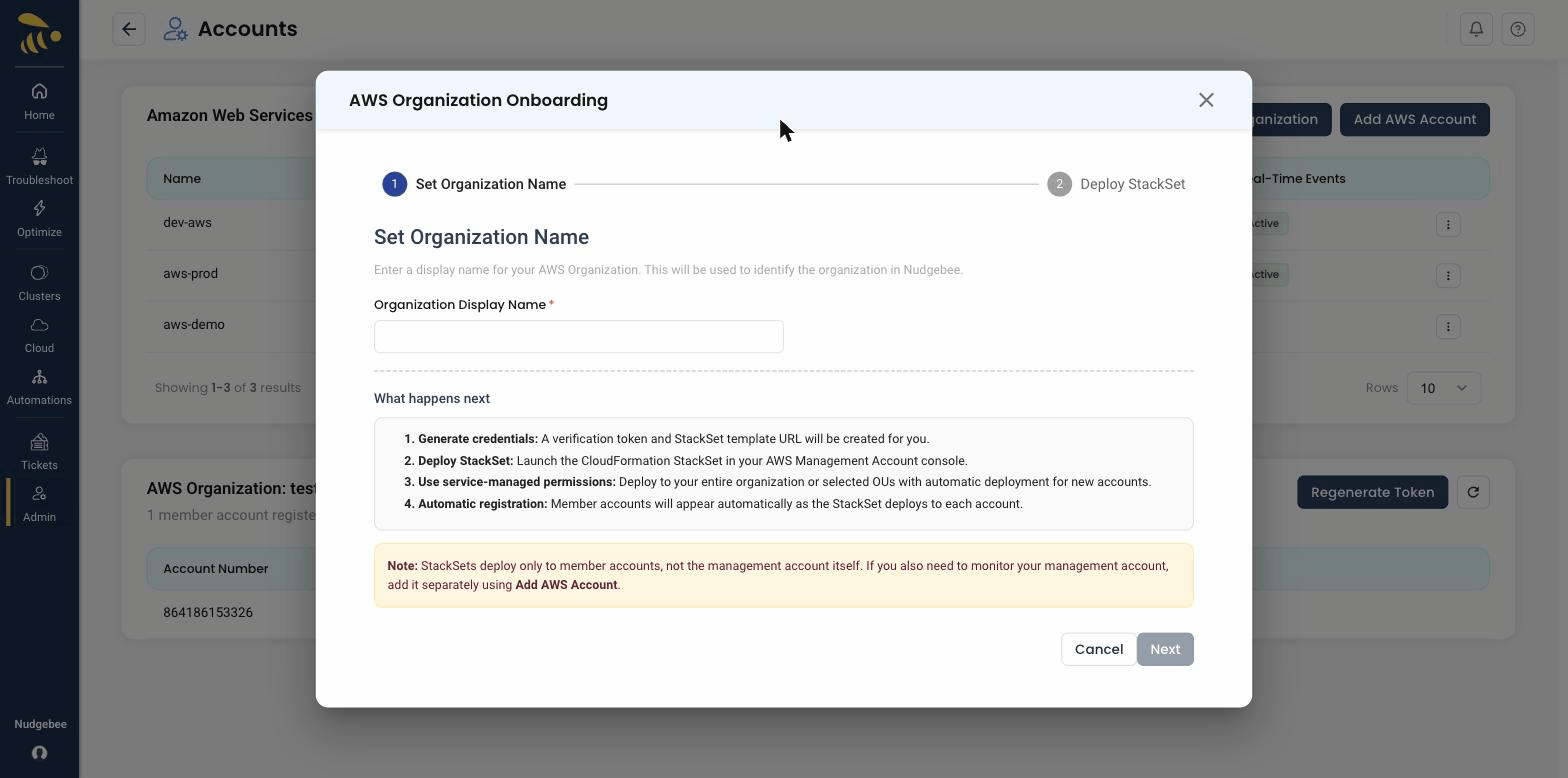Close the AWS Organization Onboarding dialog
1568x778 pixels.
point(1206,100)
